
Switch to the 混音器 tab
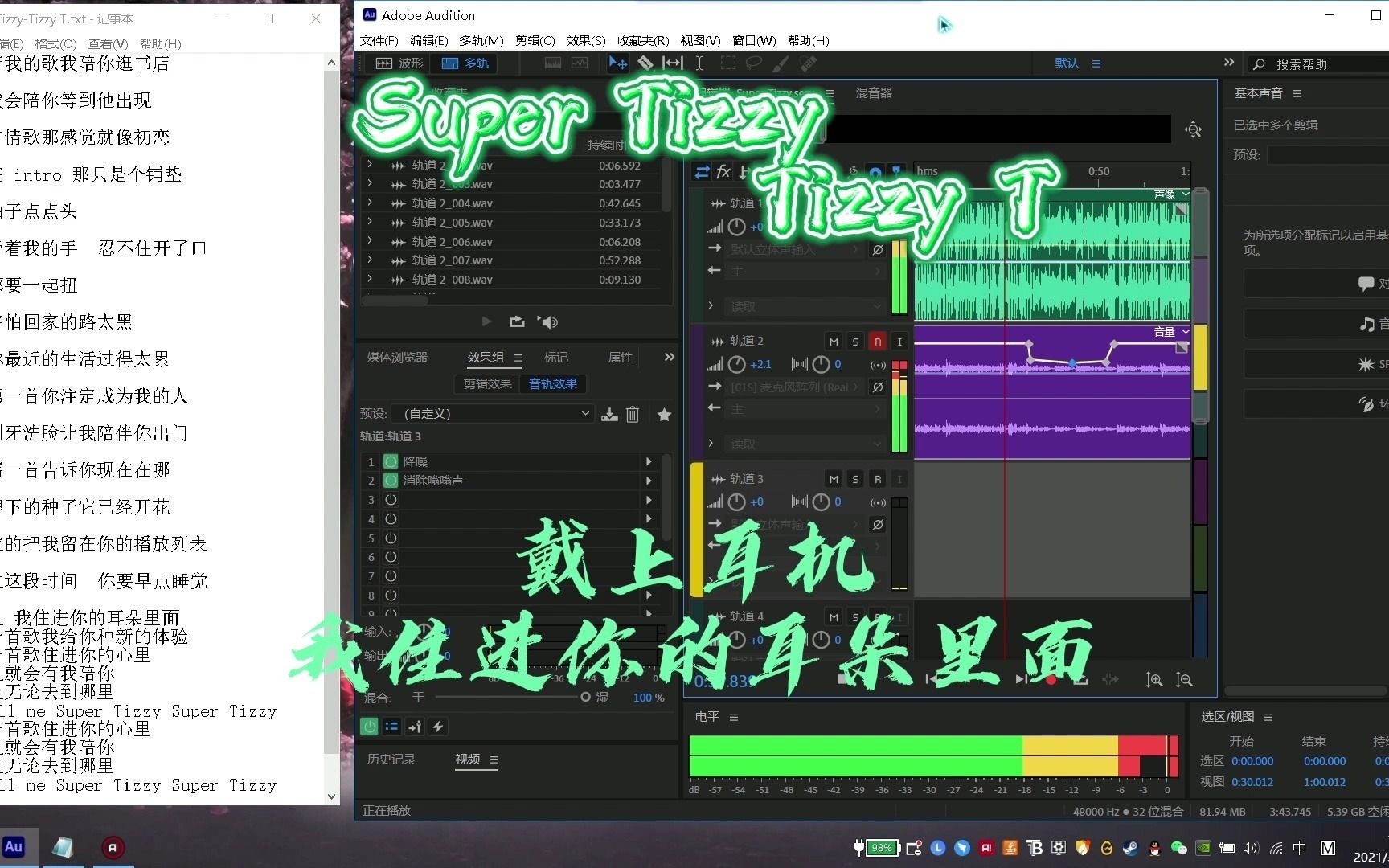coord(874,92)
